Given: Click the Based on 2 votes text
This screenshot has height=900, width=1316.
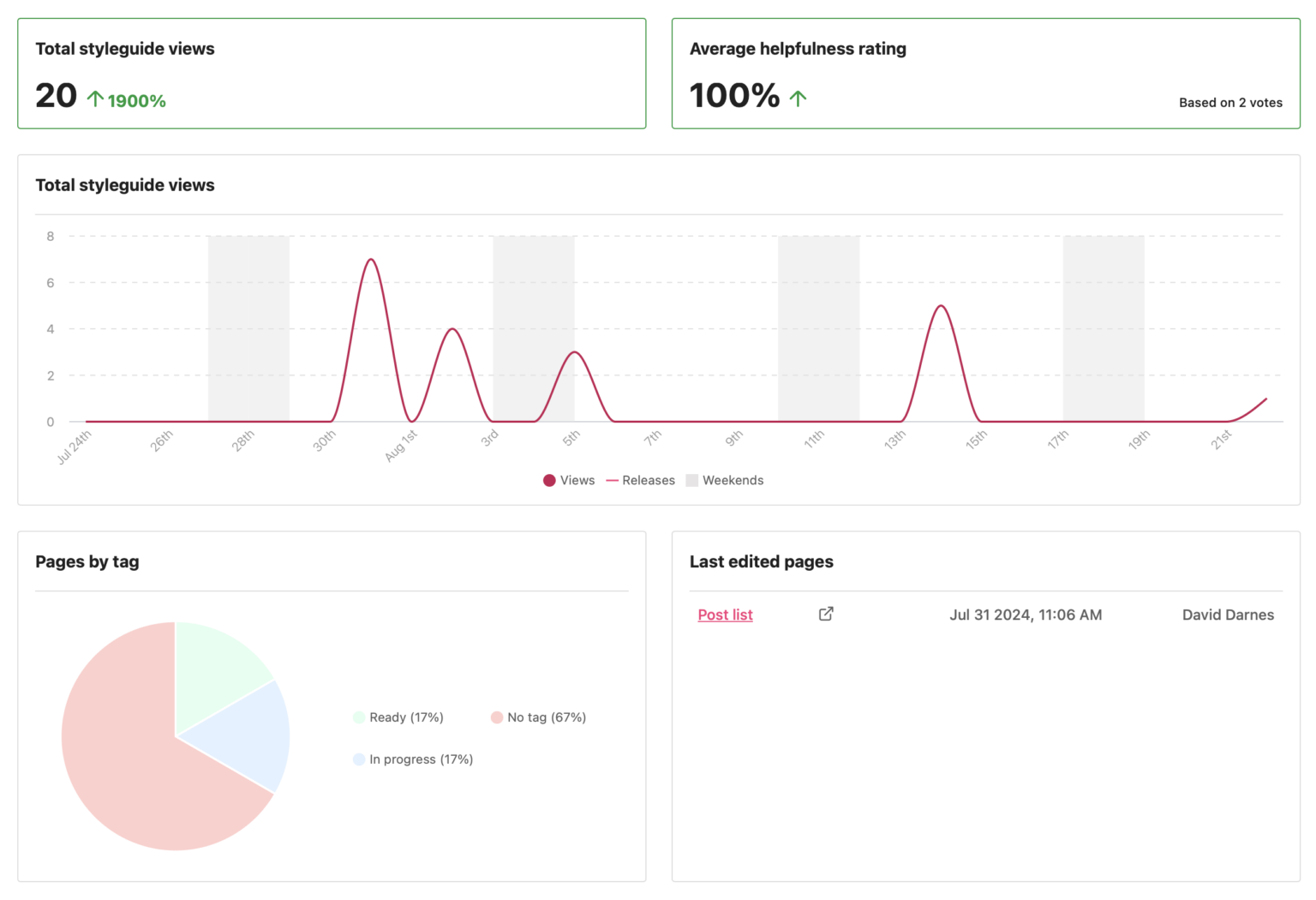Looking at the screenshot, I should [x=1230, y=102].
